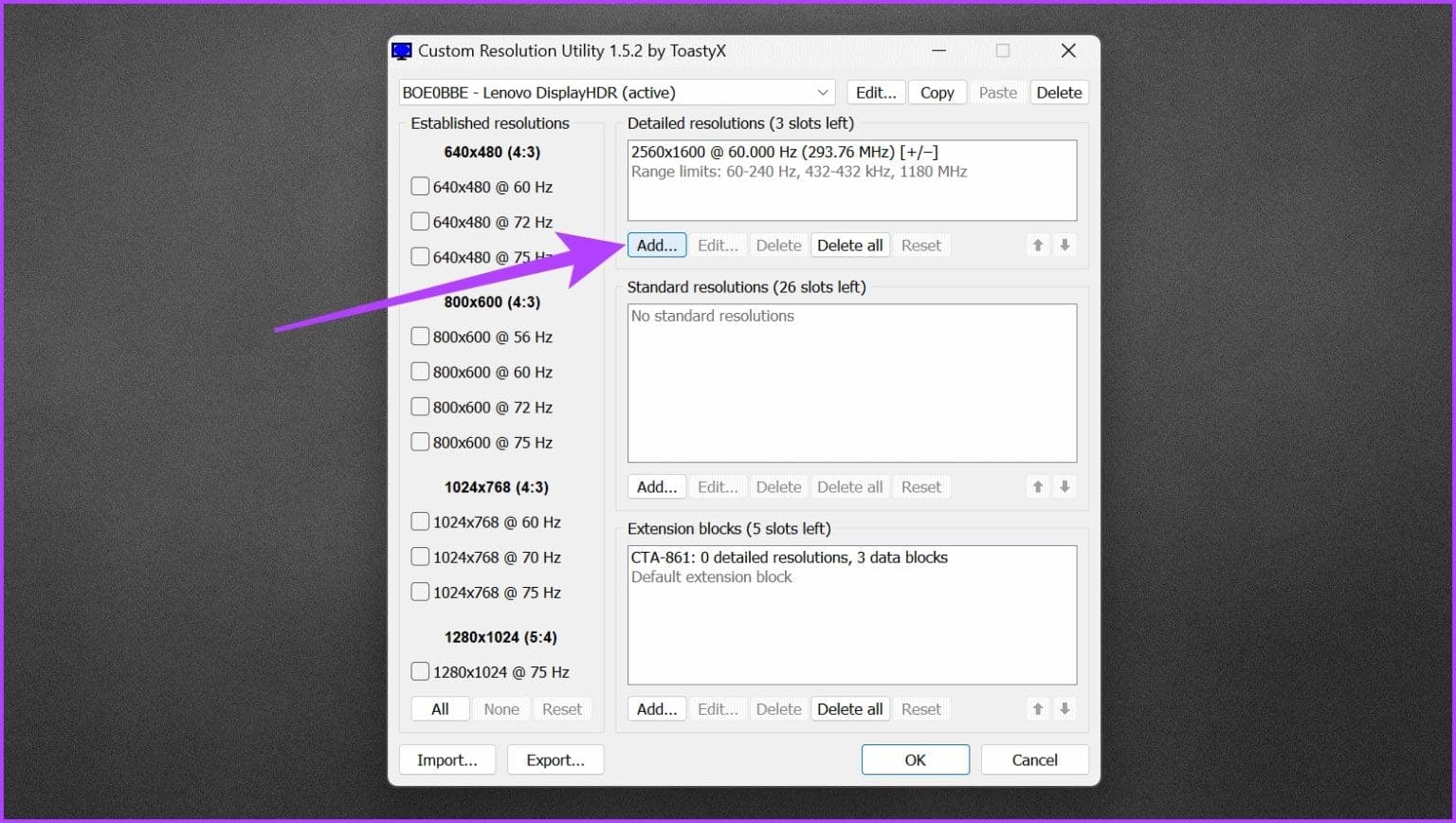1456x823 pixels.
Task: Click Edit button next to display dropdown
Action: click(x=876, y=93)
